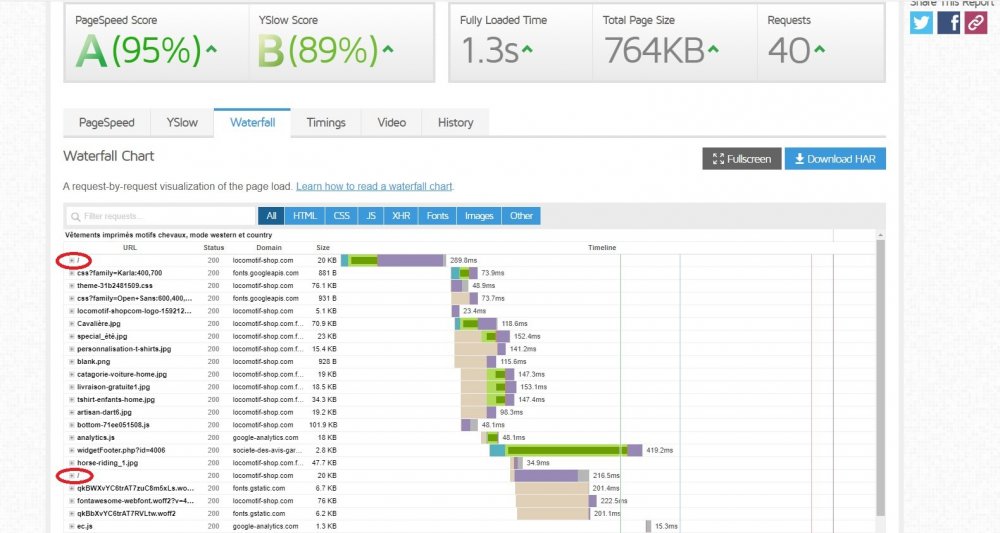Switch to the Timings tab
Viewport: 1000px width, 533px height.
pos(326,122)
